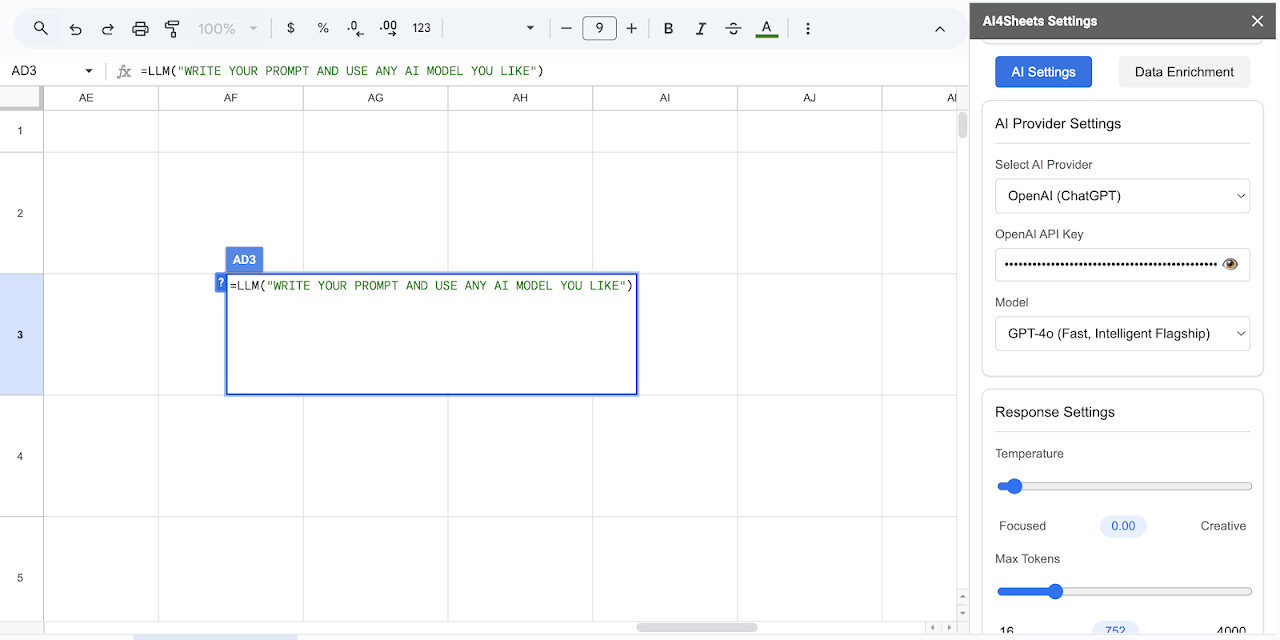Select column header AG
Viewport: 1280px width, 640px height.
[376, 98]
